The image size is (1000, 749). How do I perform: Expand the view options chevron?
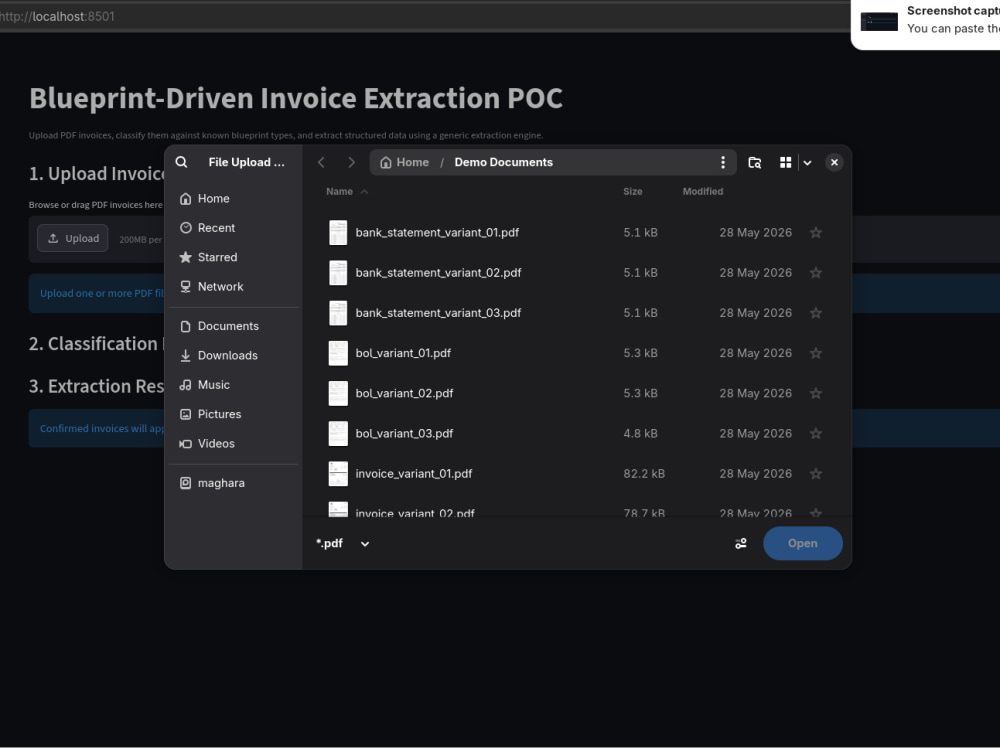click(807, 163)
